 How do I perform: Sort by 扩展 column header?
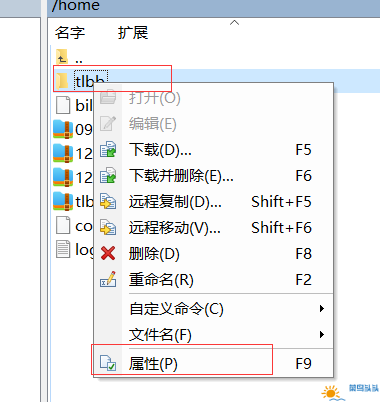pyautogui.click(x=133, y=33)
